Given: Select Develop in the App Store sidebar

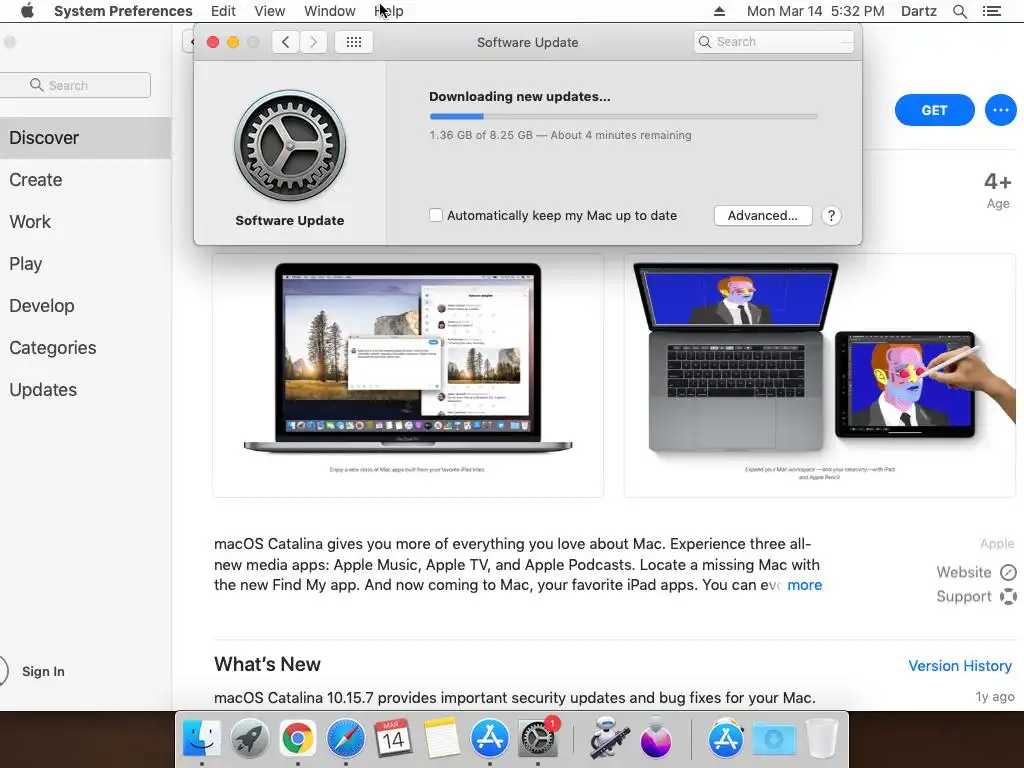Looking at the screenshot, I should pyautogui.click(x=86, y=306).
